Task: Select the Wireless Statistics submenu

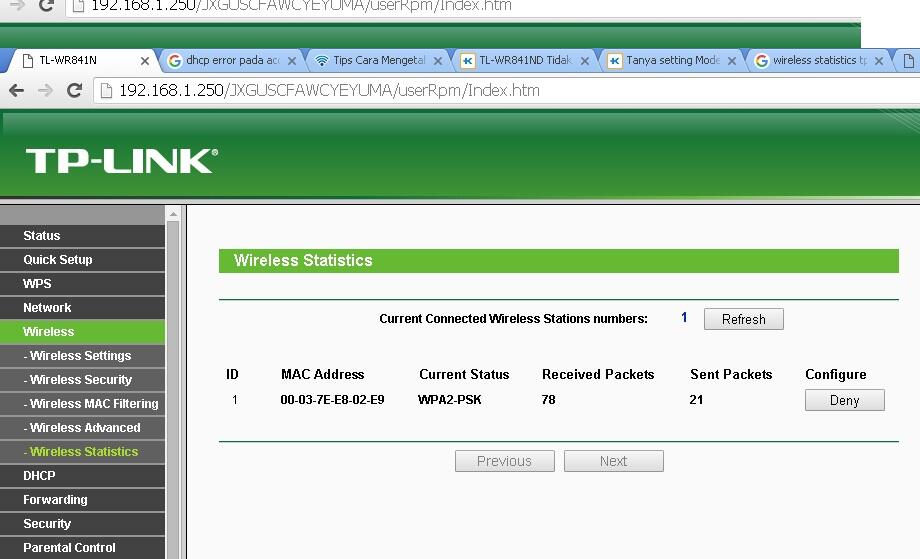Action: tap(82, 452)
